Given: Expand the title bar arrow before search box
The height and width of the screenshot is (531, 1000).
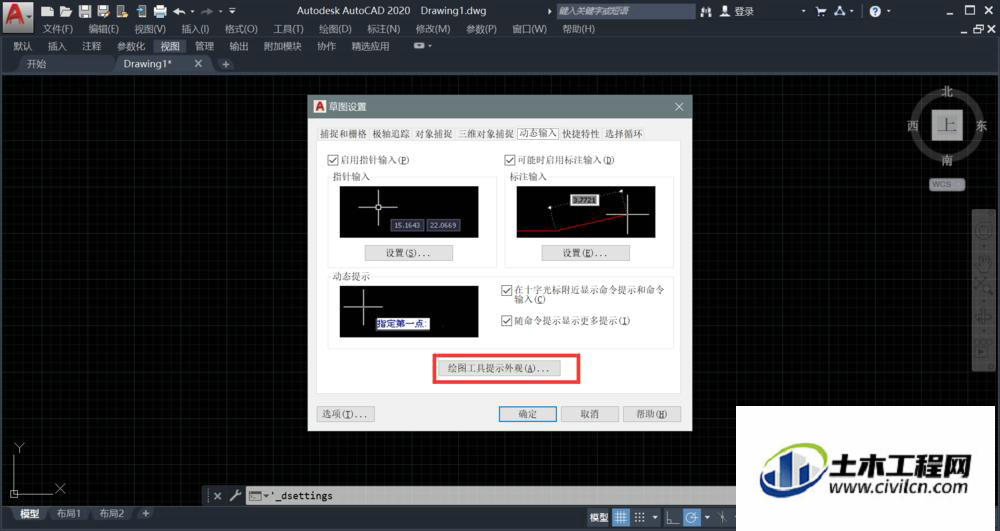Looking at the screenshot, I should click(550, 11).
